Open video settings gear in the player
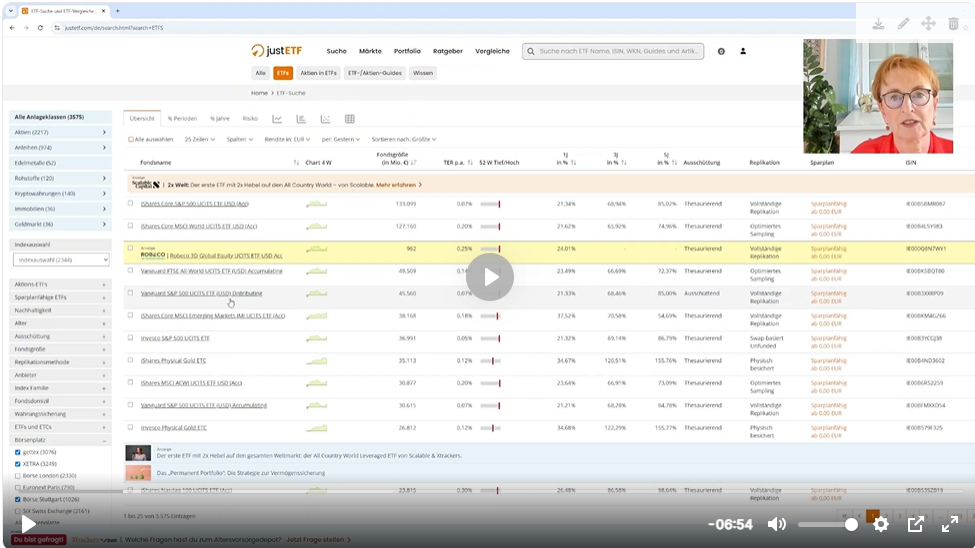The height and width of the screenshot is (548, 975). tap(880, 524)
